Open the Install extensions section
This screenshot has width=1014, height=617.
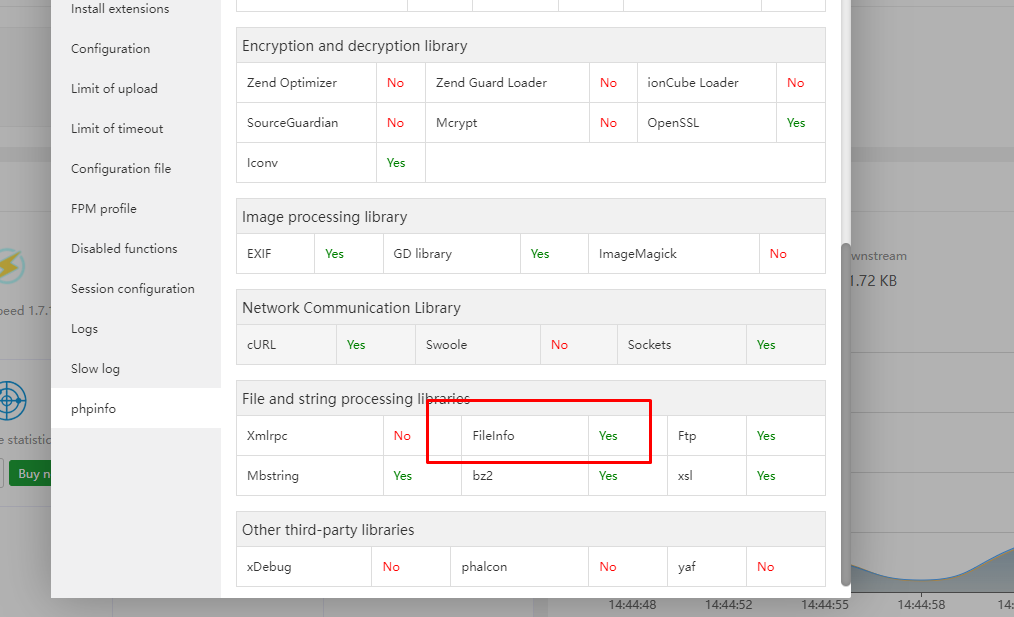pyautogui.click(x=120, y=9)
